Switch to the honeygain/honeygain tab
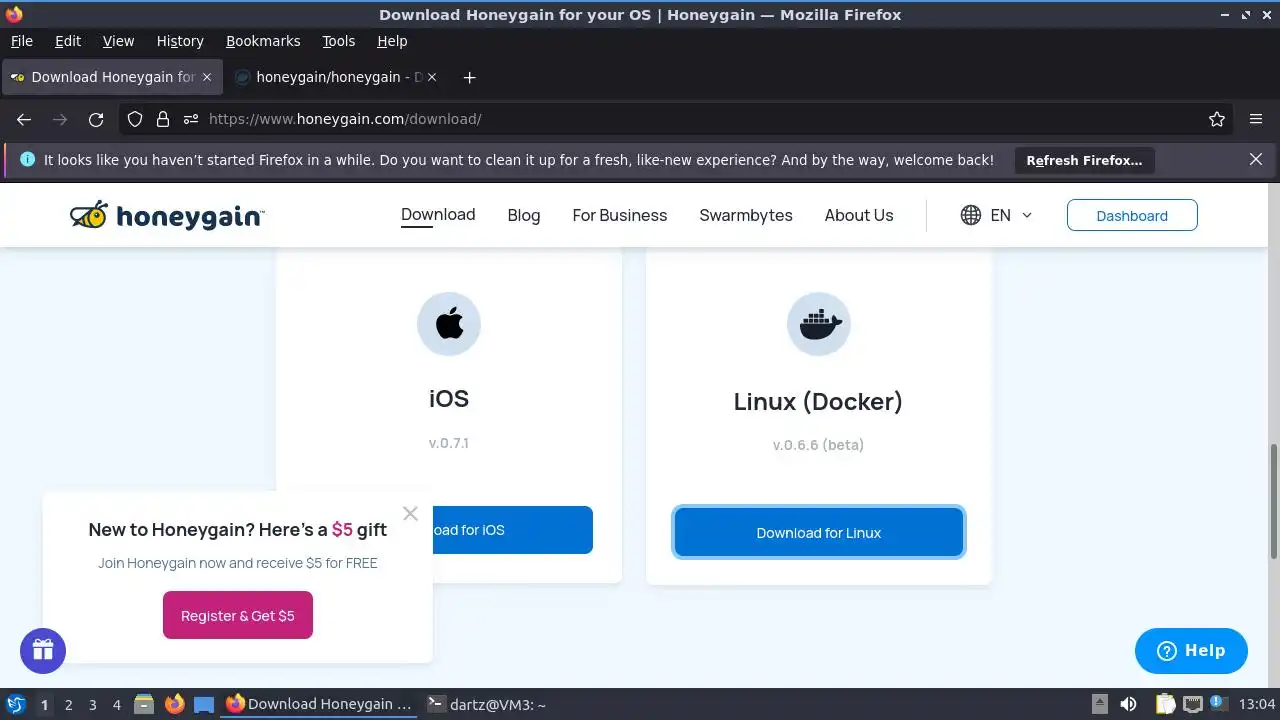This screenshot has height=720, width=1280. click(x=336, y=77)
